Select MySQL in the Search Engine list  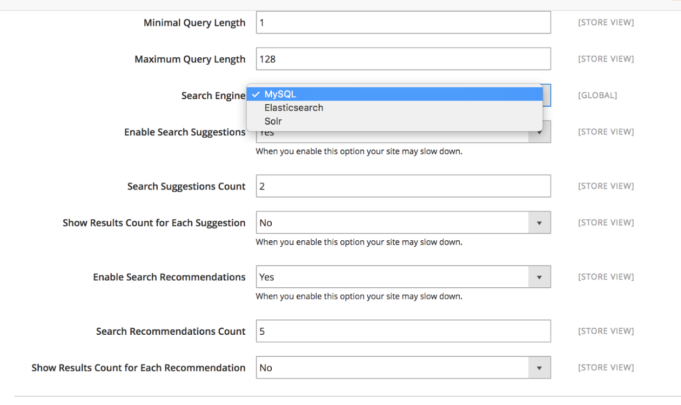pyautogui.click(x=280, y=94)
